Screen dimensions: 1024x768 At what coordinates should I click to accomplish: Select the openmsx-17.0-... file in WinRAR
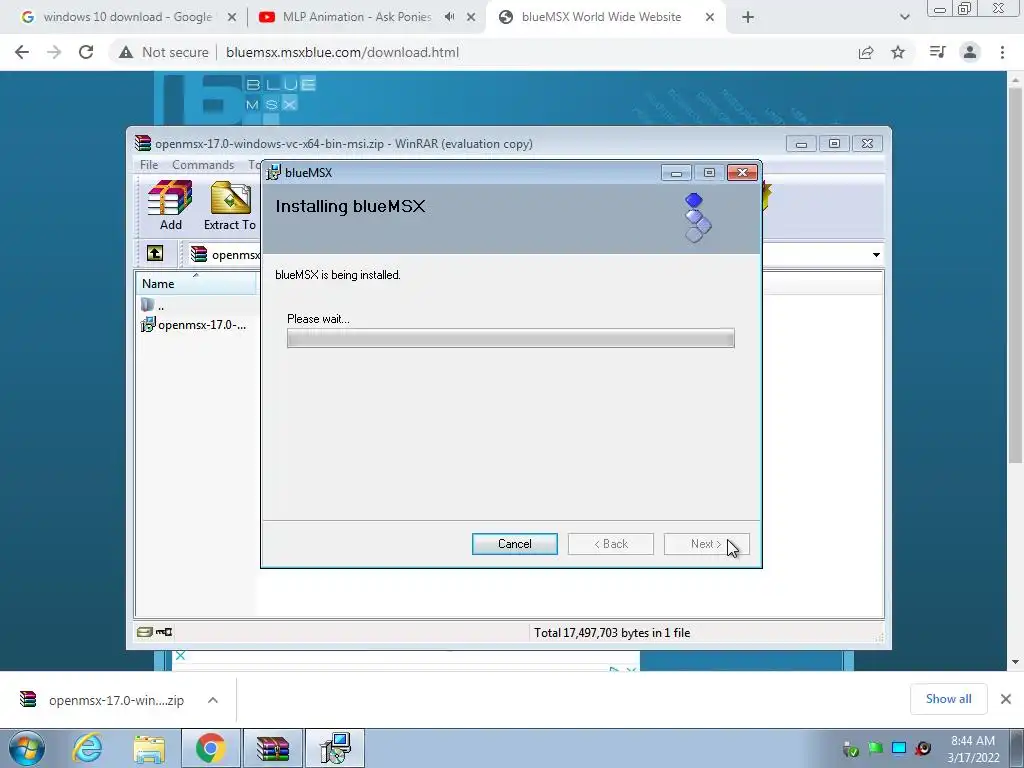pos(194,325)
